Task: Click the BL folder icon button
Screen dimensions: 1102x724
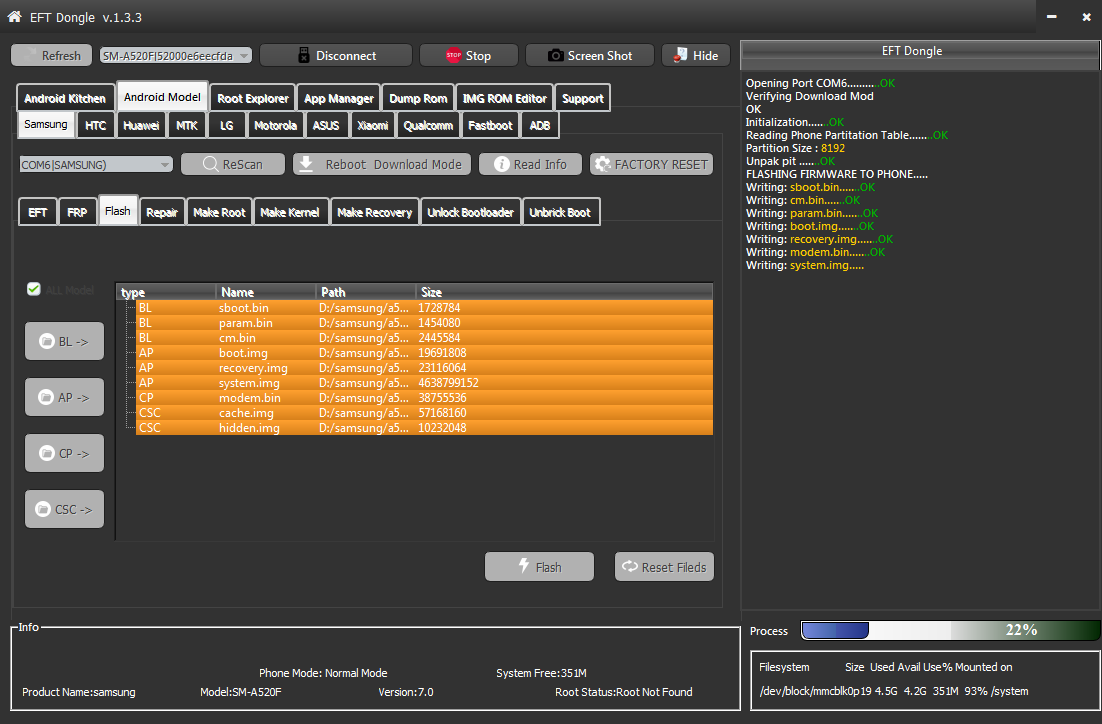Action: [x=46, y=341]
